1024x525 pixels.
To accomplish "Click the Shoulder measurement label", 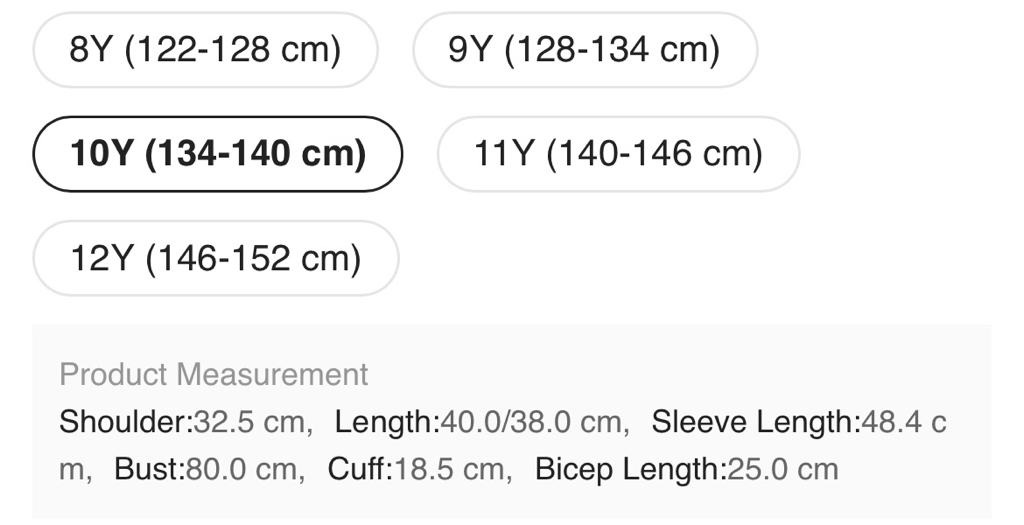I will click(x=125, y=422).
